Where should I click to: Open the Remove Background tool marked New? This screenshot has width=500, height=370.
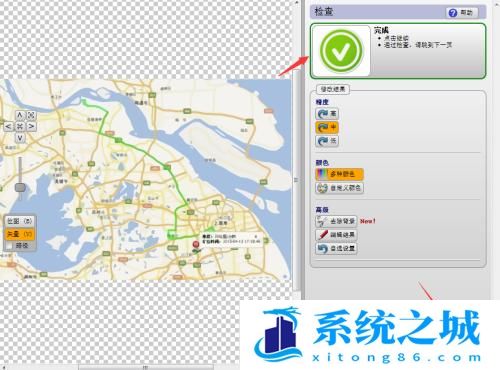click(x=336, y=221)
